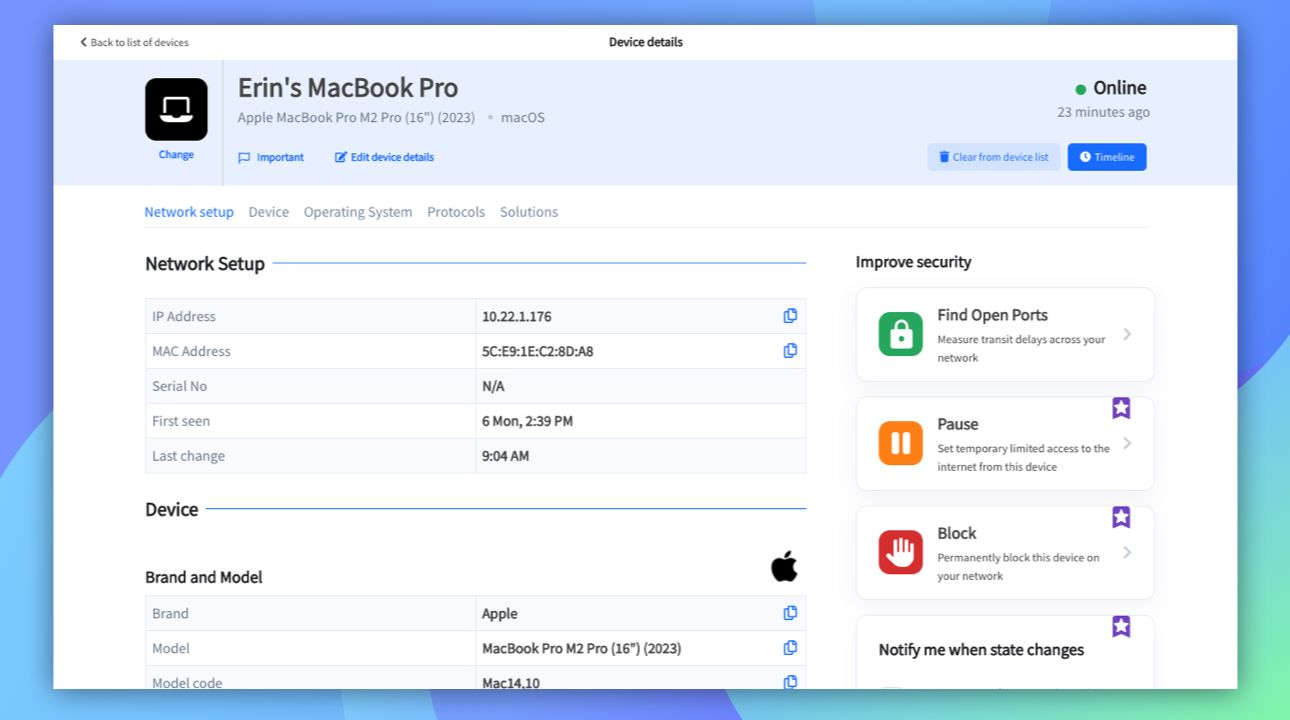
Task: Click the orange Pause icon
Action: 899,442
